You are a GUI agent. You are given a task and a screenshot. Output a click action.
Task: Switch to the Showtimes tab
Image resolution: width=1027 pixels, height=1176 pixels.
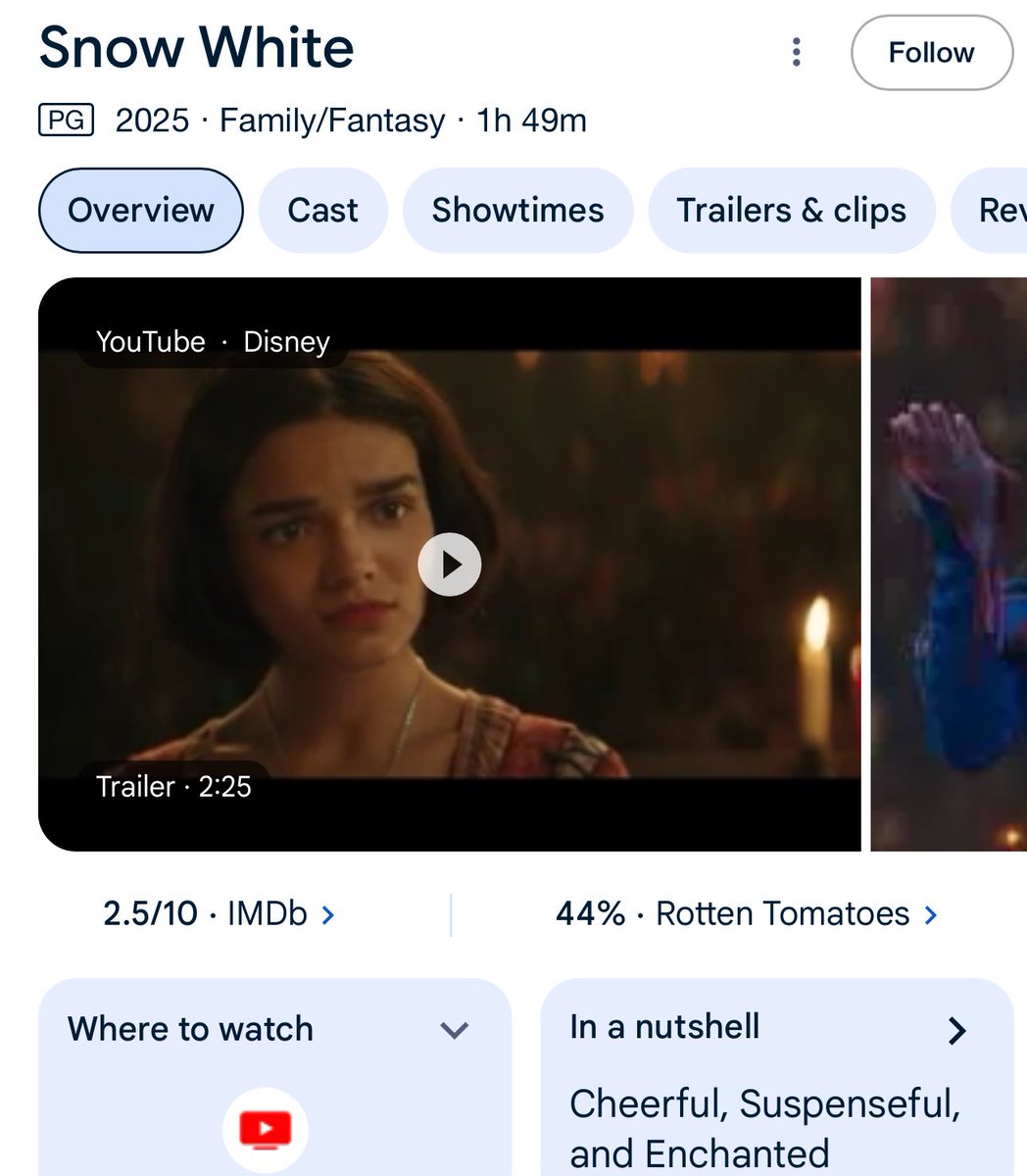[518, 210]
